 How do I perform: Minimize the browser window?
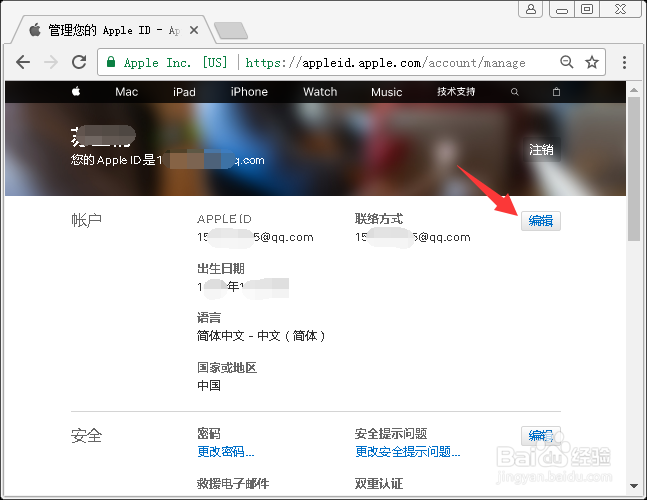tap(562, 9)
